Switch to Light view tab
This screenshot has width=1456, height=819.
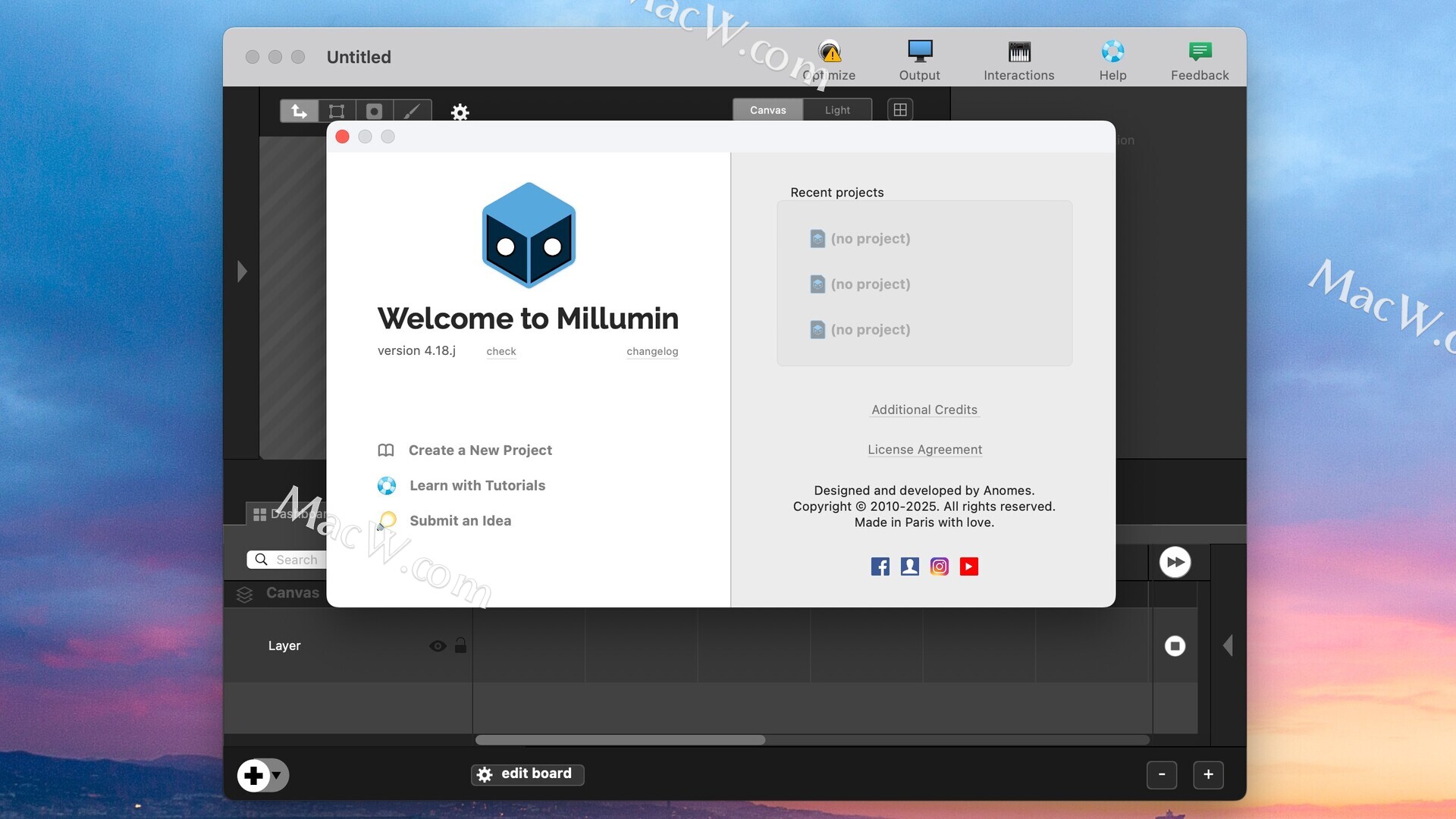pyautogui.click(x=837, y=110)
